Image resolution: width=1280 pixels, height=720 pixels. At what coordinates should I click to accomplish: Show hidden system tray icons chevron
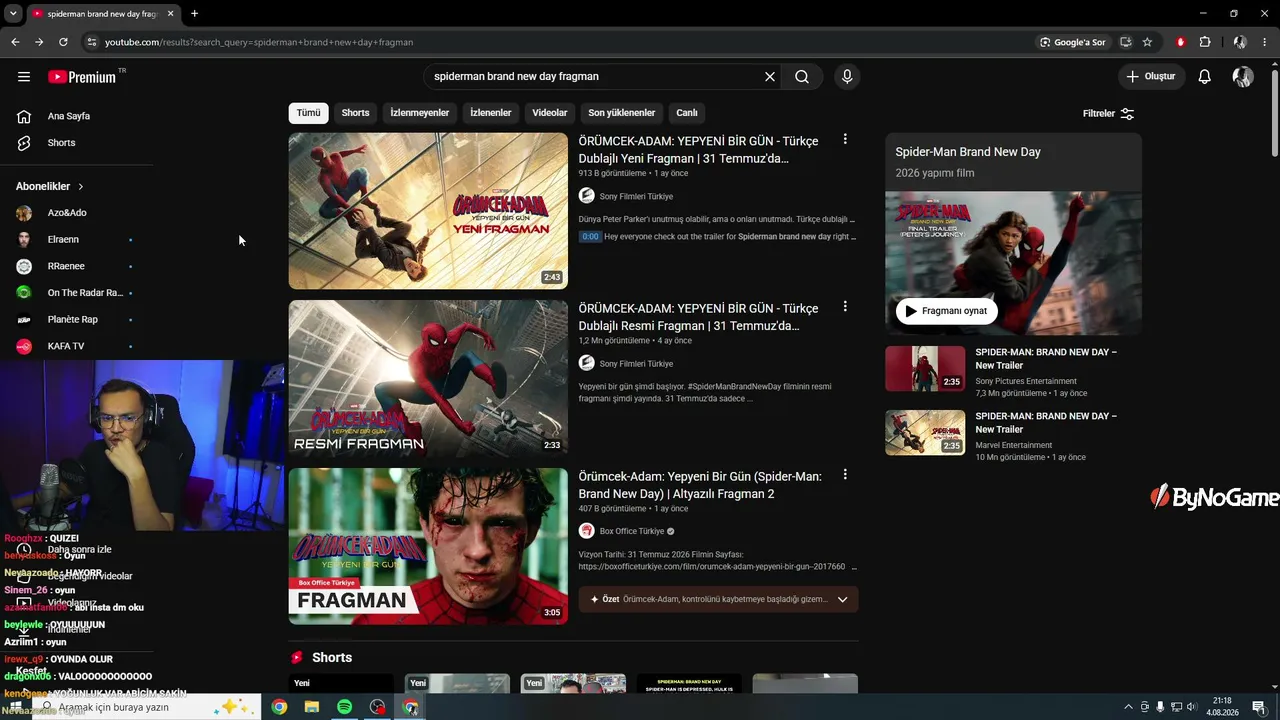[x=1129, y=707]
